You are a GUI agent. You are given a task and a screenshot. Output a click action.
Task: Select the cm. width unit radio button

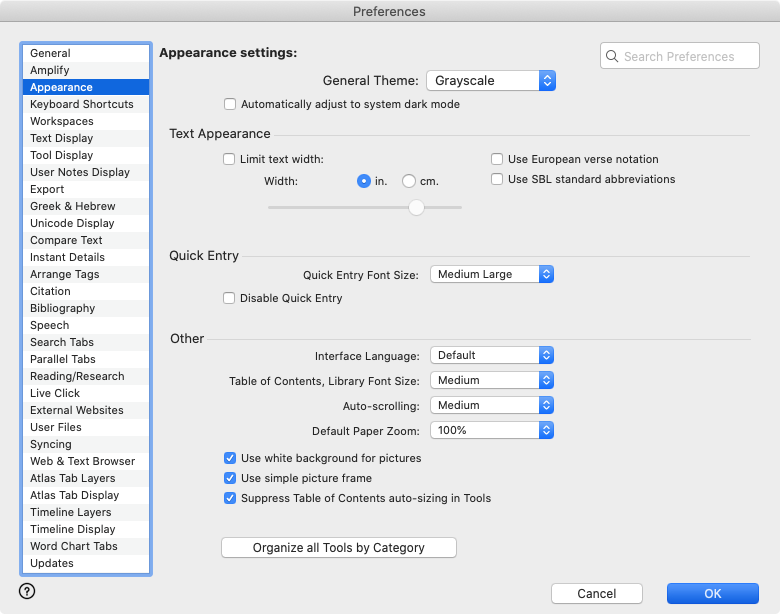click(x=409, y=181)
